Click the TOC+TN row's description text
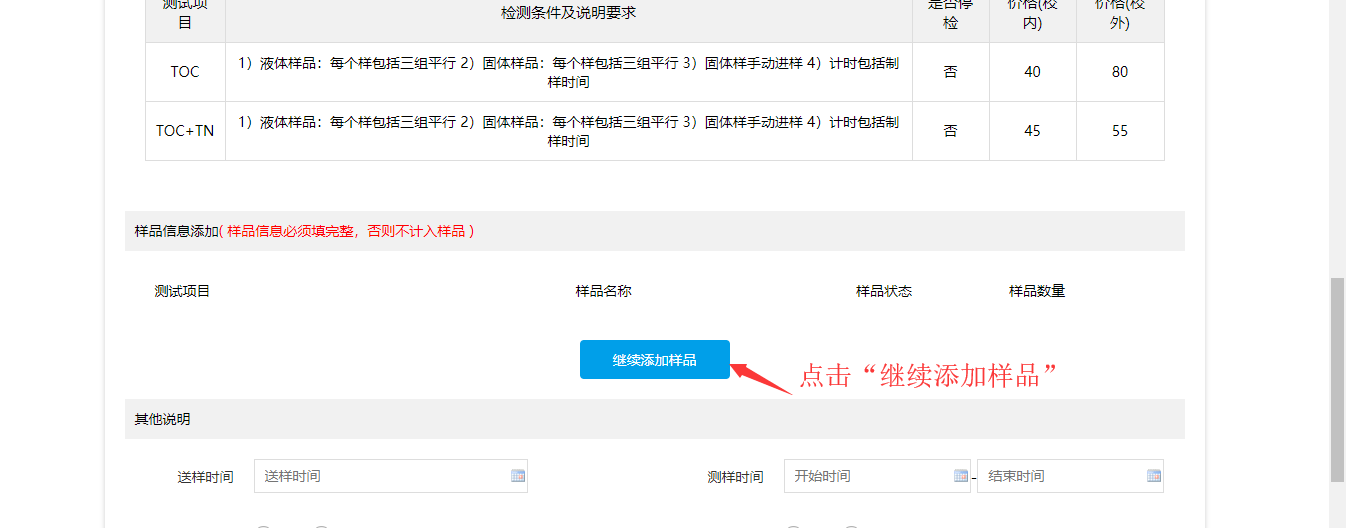Screen dimensions: 1346x528 pos(568,131)
